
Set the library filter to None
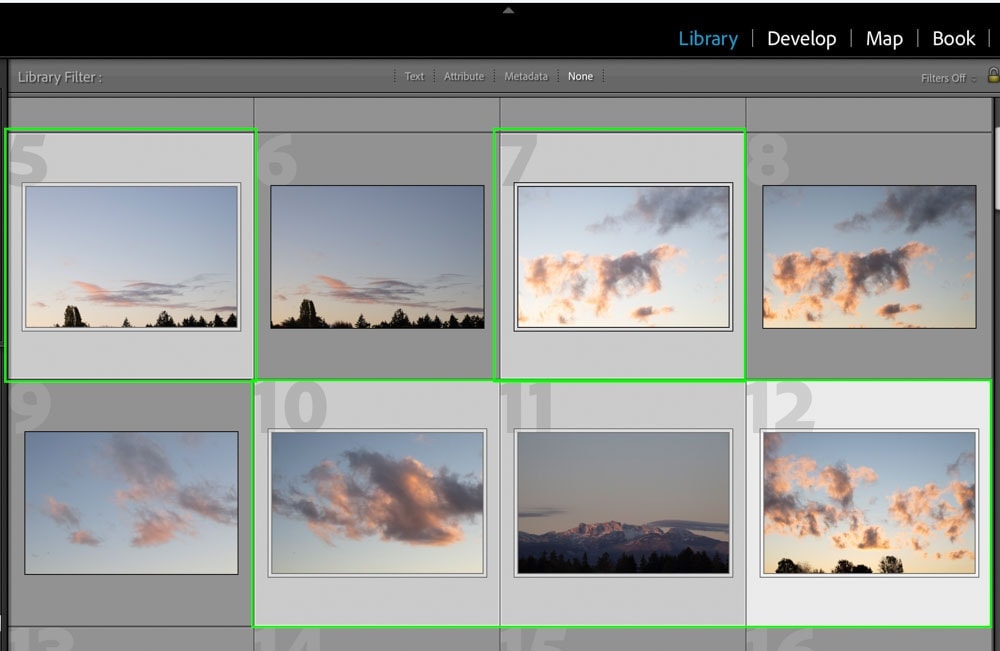click(x=580, y=77)
